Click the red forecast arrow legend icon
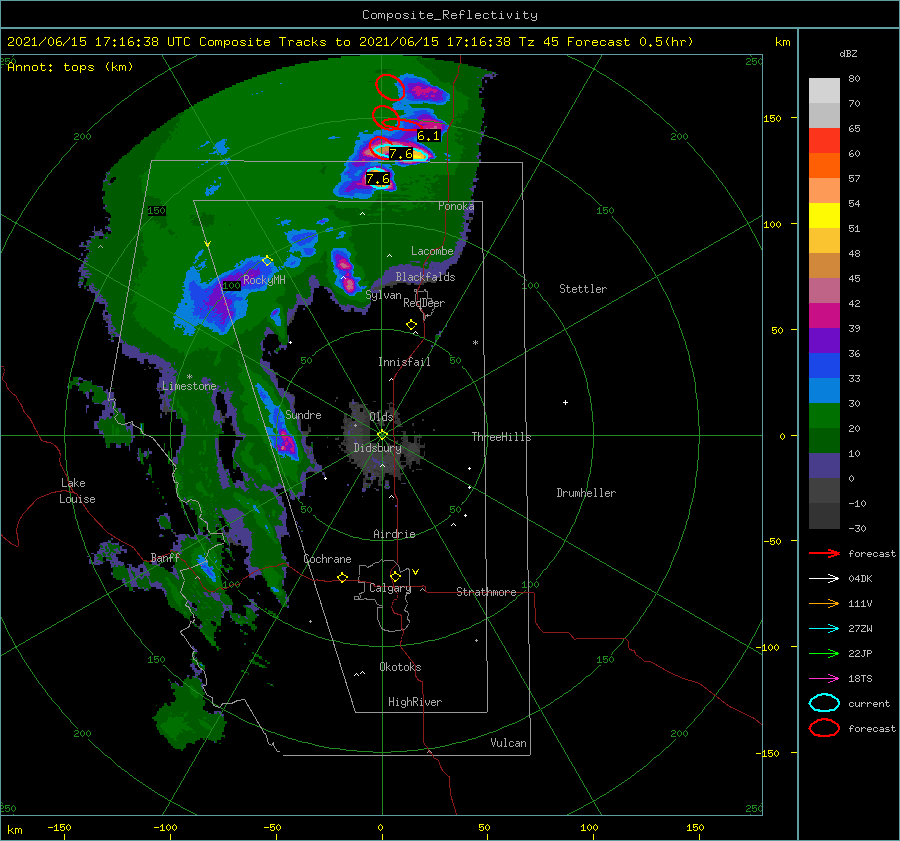This screenshot has width=900, height=841. 824,553
